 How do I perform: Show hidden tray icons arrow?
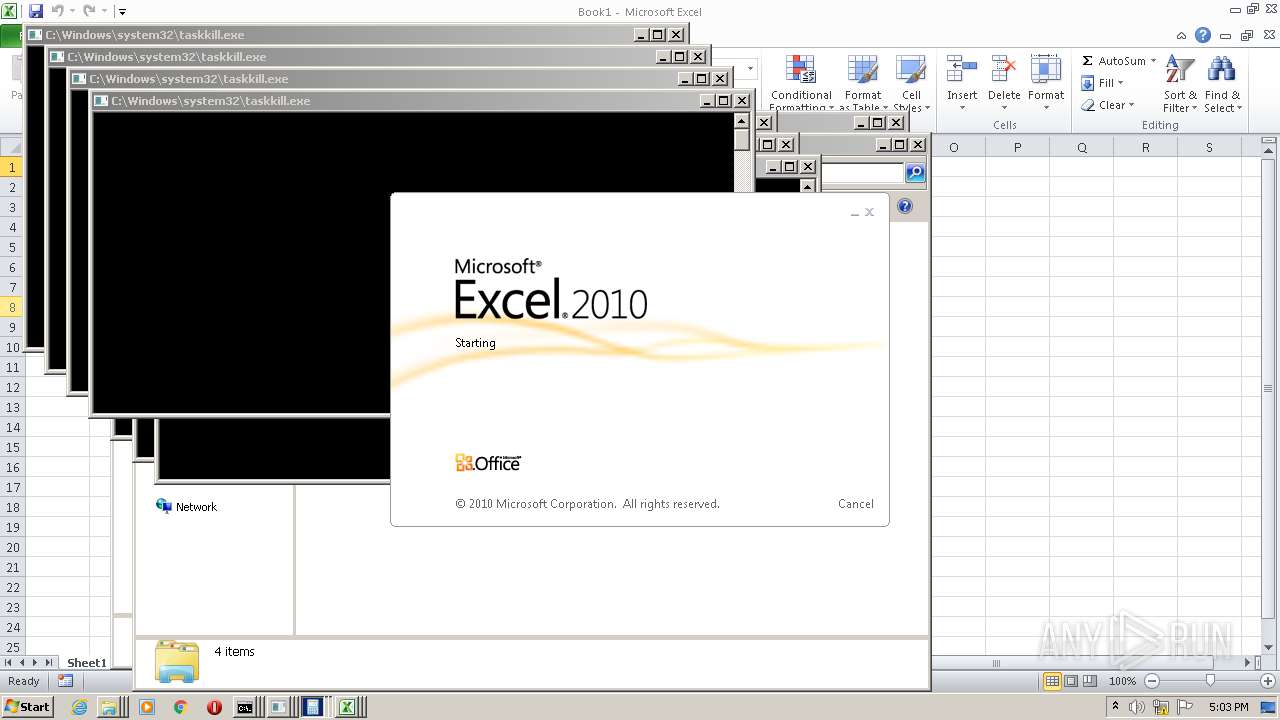(x=1116, y=706)
